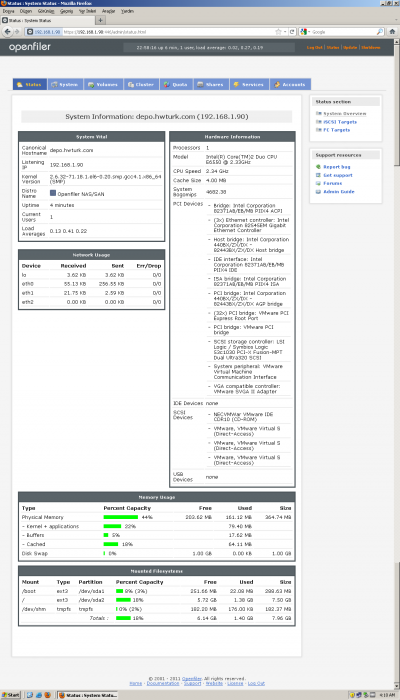Open the Görünüm menu
The height and width of the screenshot is (700, 400).
(46, 11)
